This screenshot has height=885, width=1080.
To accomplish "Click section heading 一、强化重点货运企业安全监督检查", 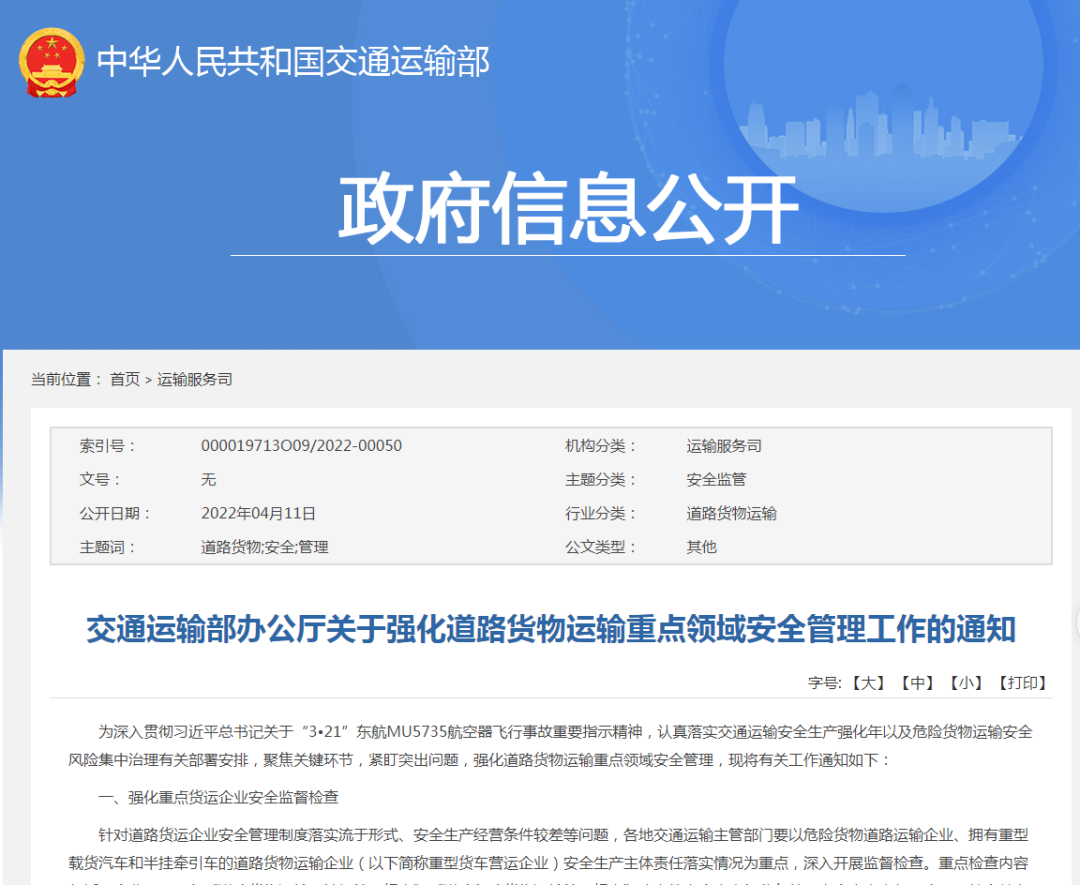I will point(218,798).
